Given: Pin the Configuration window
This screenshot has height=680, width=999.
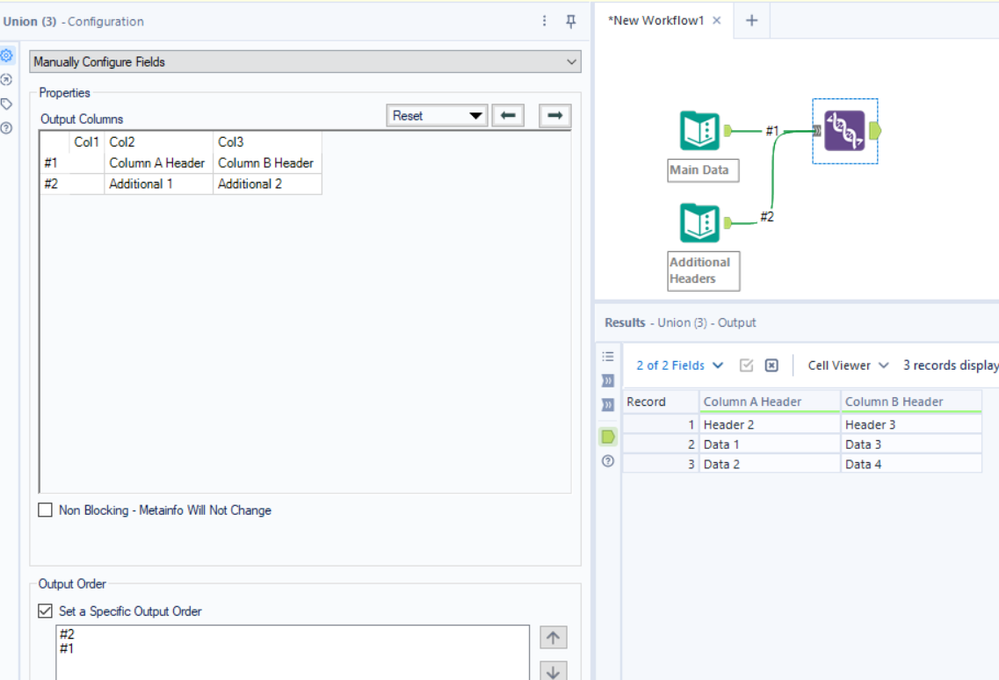Looking at the screenshot, I should pyautogui.click(x=571, y=21).
